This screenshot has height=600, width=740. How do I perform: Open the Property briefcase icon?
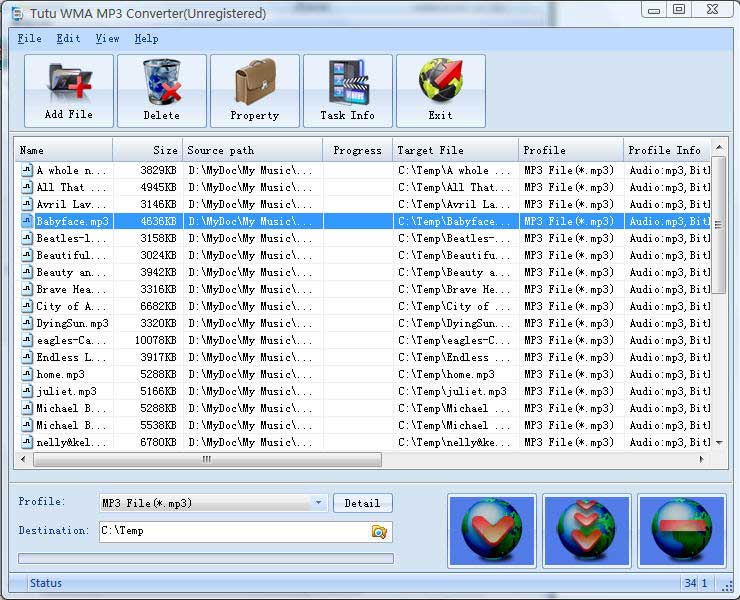pyautogui.click(x=255, y=91)
